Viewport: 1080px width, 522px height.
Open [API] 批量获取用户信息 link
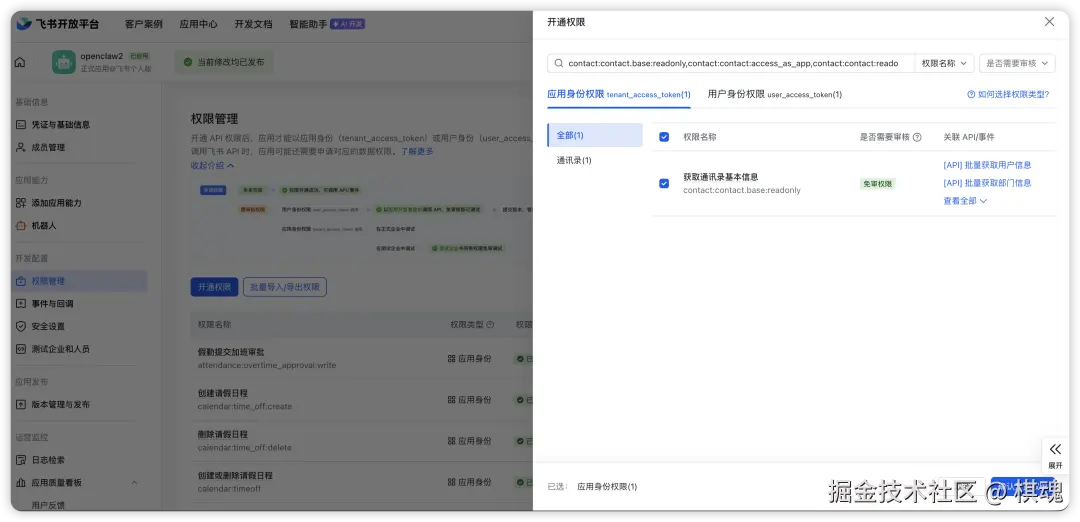point(987,165)
